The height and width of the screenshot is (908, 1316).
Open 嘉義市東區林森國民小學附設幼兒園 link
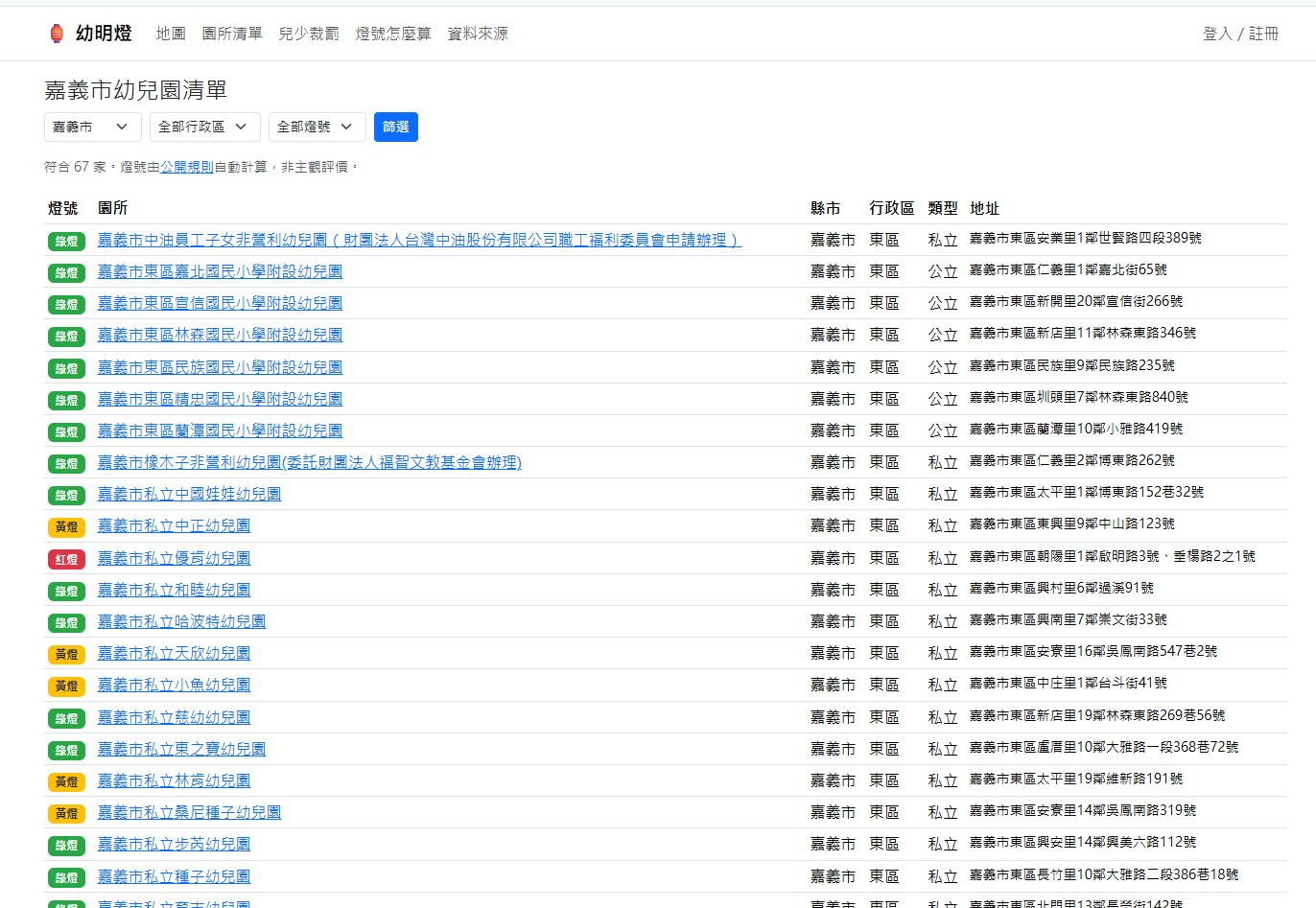tap(221, 335)
